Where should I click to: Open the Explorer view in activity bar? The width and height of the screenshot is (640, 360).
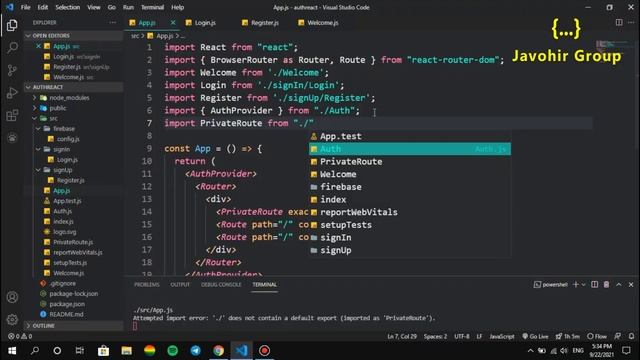point(12,25)
